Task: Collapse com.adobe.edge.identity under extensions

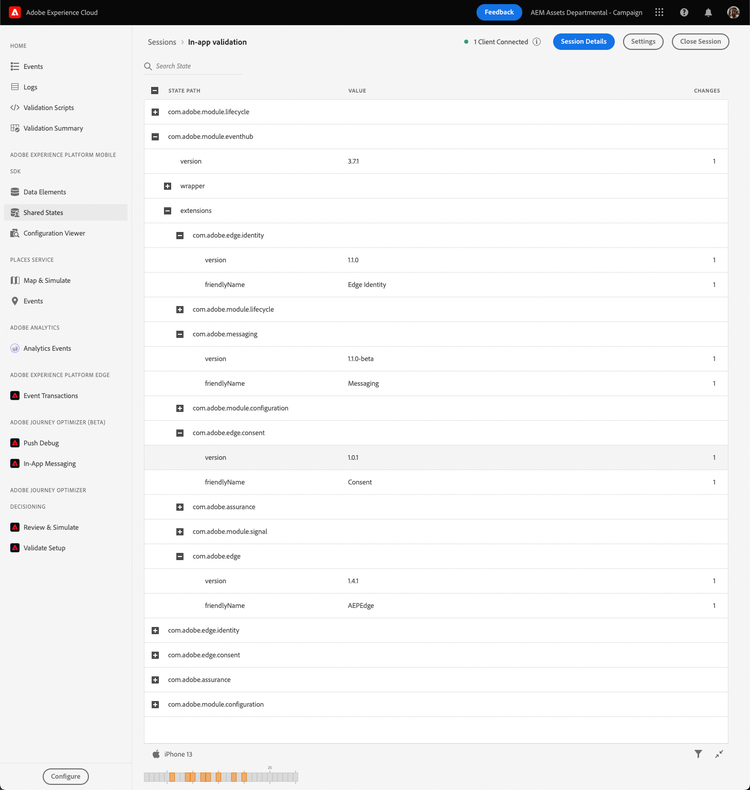Action: pyautogui.click(x=180, y=235)
